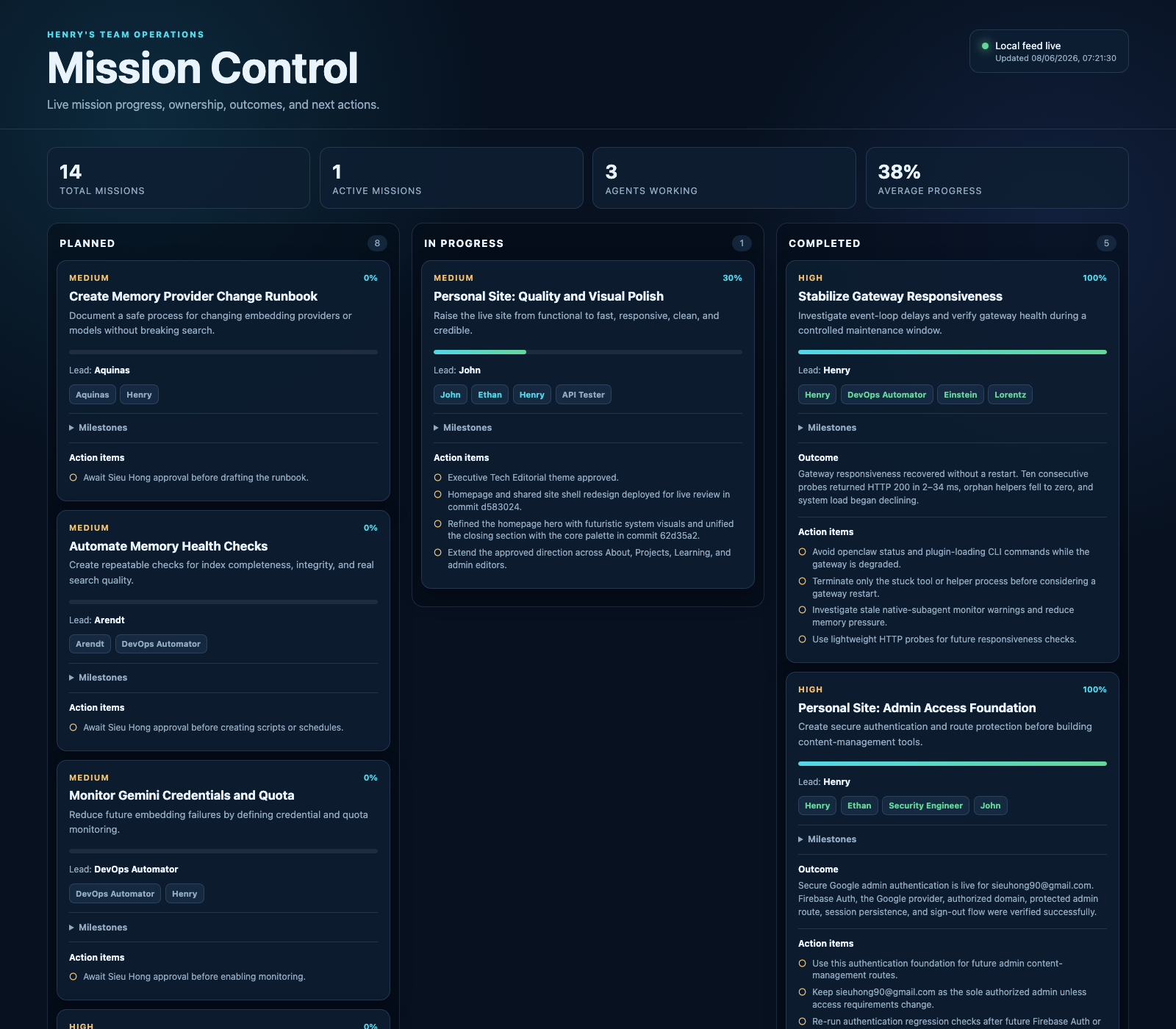The image size is (1176, 1029).
Task: Click Henry tag in Monitor Gemini Credentials card
Action: 184,894
